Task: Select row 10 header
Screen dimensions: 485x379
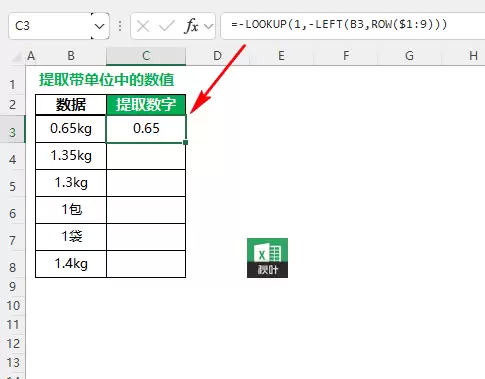Action: click(12, 306)
